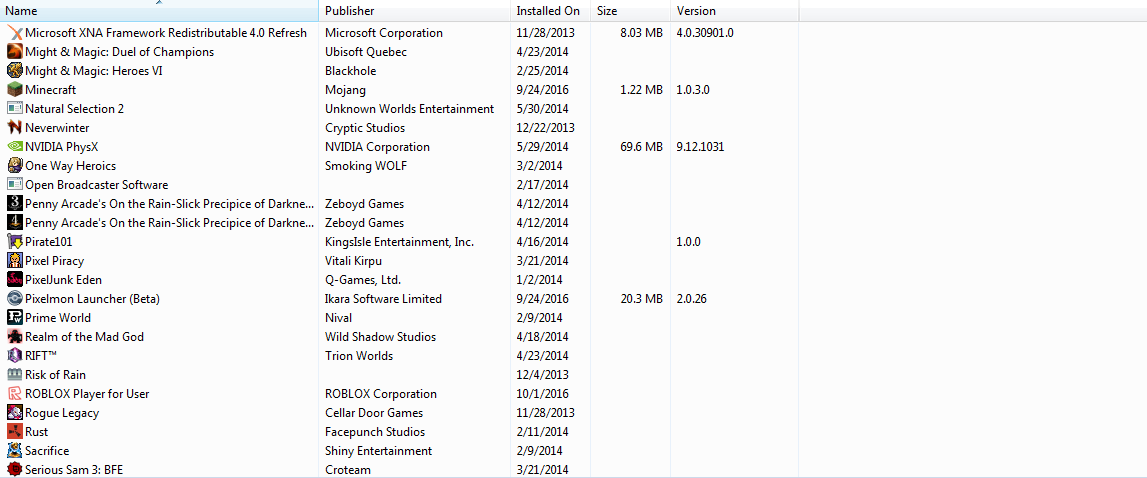Click publisher ROBLOX Corporation

click(381, 394)
